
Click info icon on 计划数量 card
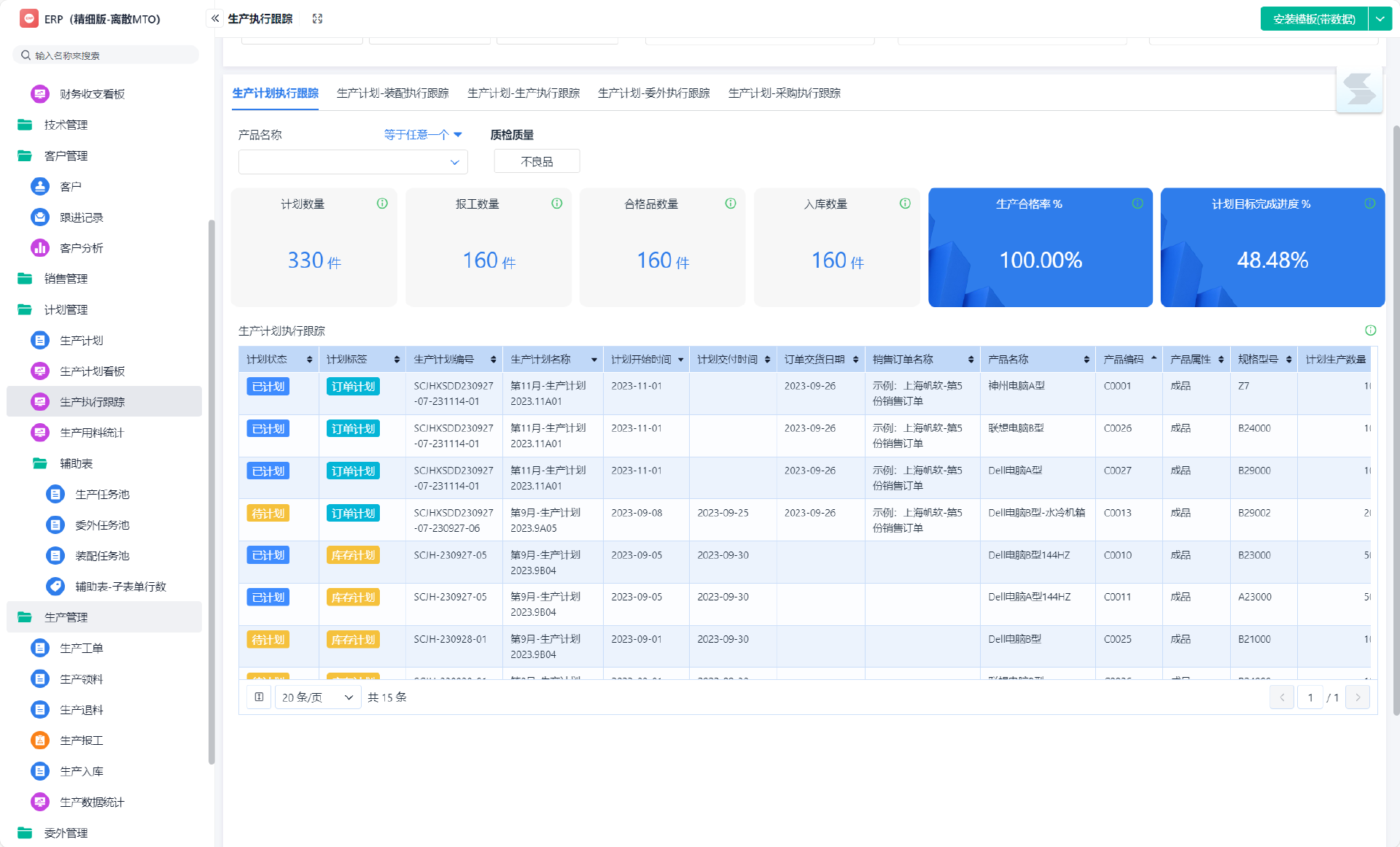click(382, 204)
